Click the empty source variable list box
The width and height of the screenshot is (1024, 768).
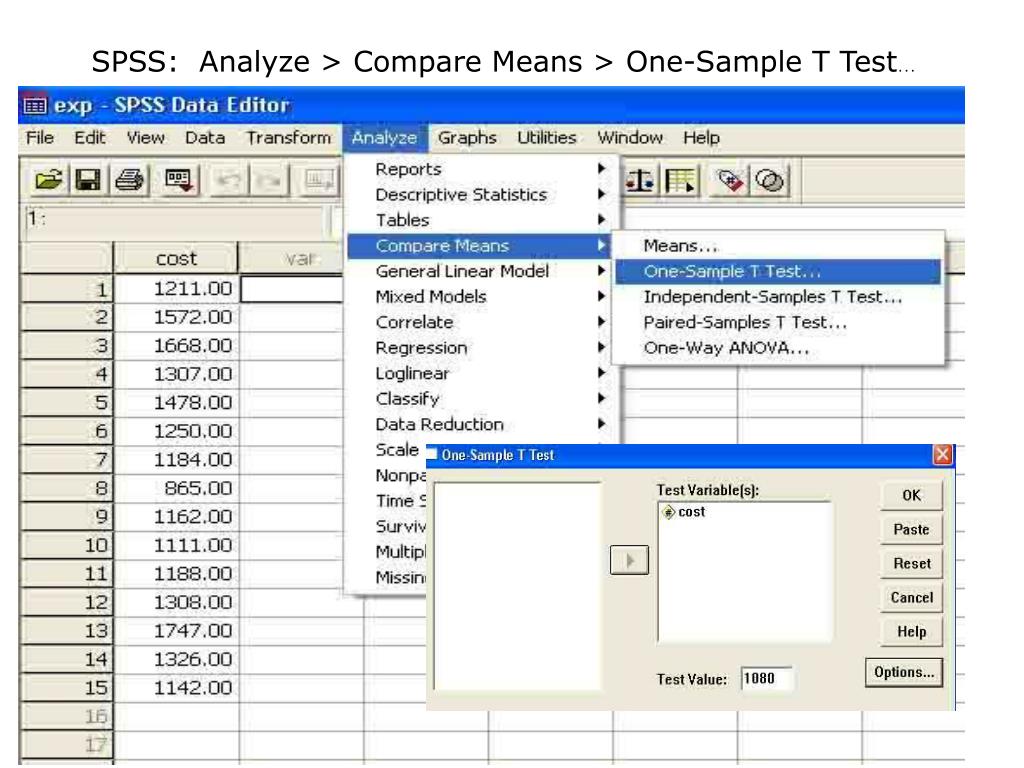[517, 586]
